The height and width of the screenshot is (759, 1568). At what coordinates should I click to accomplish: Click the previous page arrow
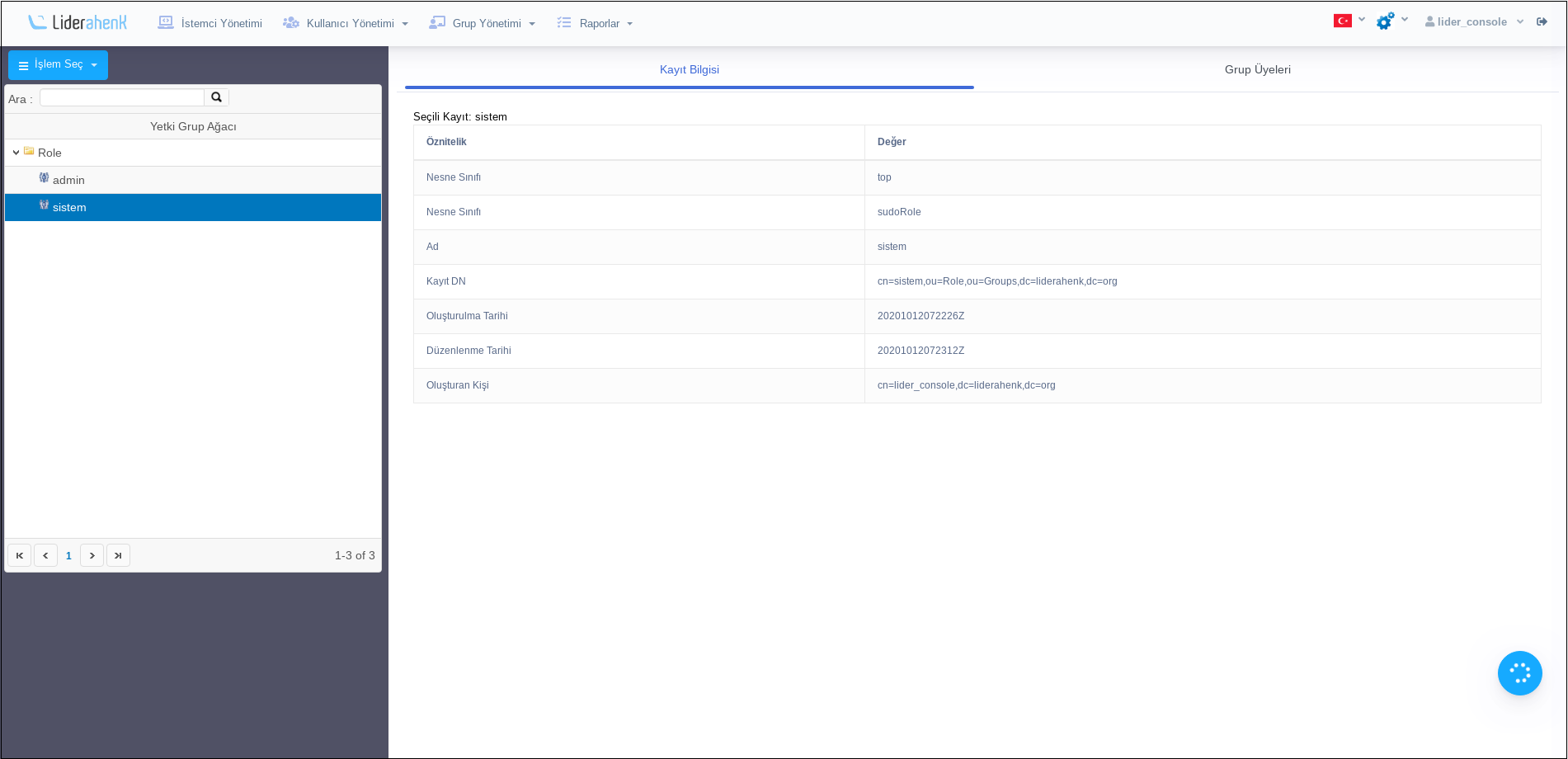click(x=45, y=555)
